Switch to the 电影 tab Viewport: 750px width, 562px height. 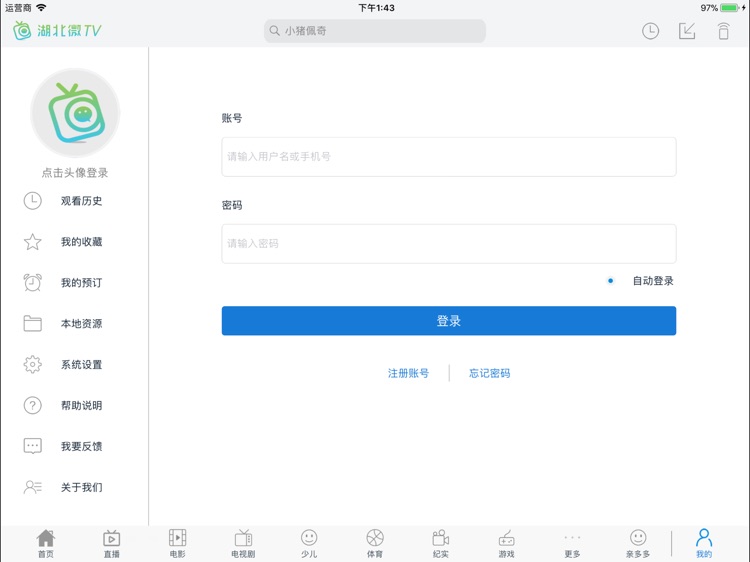177,543
